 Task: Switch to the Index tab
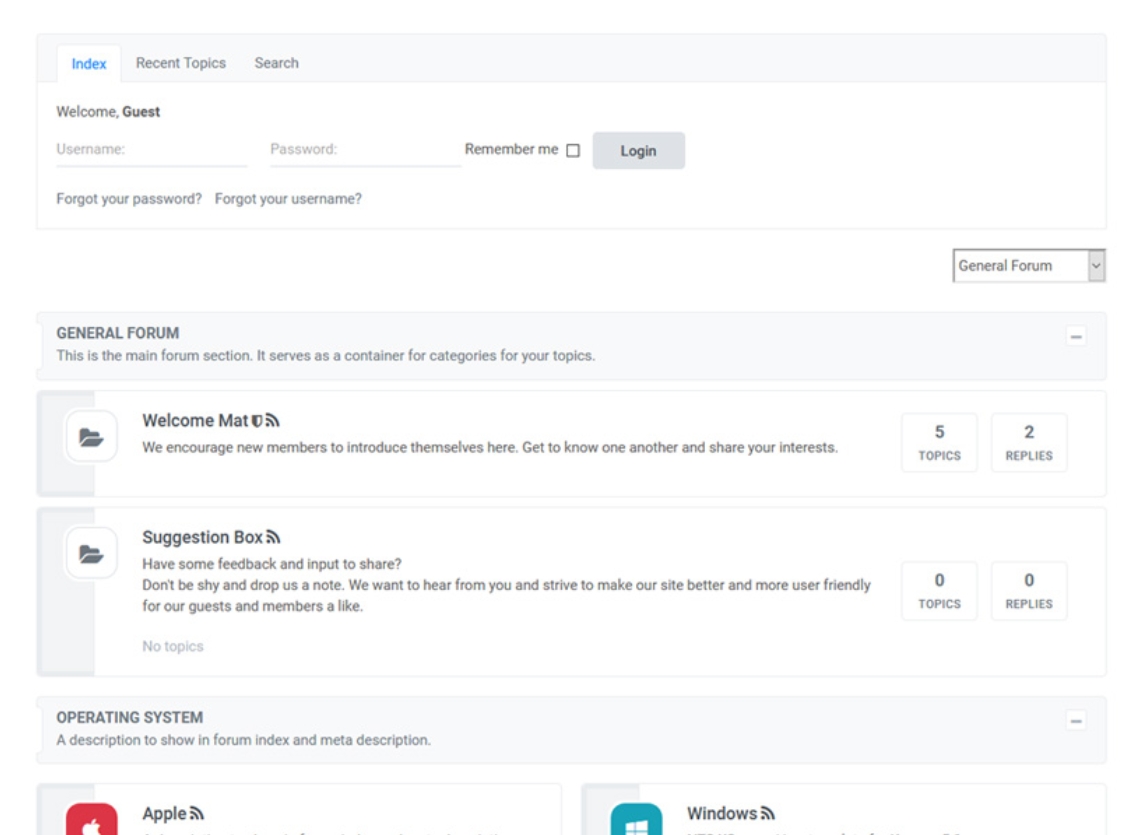click(x=89, y=63)
